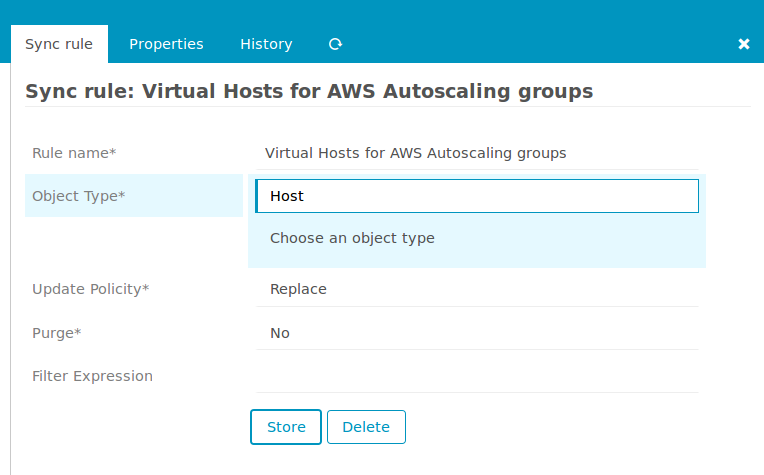This screenshot has width=764, height=475.
Task: Click the Sync rule page heading
Action: click(x=309, y=92)
